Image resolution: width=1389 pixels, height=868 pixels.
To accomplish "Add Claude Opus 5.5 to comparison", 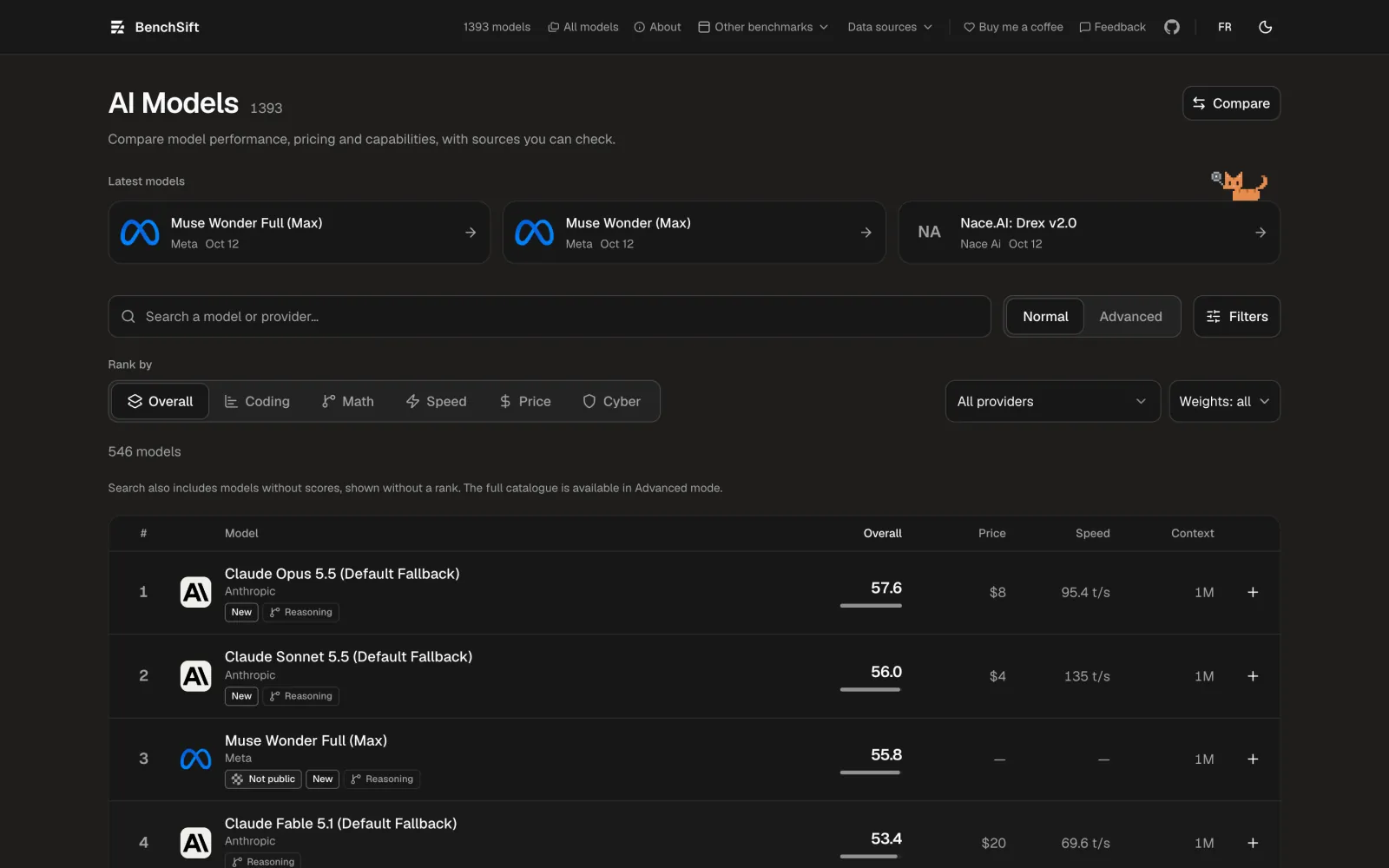I will tap(1253, 592).
